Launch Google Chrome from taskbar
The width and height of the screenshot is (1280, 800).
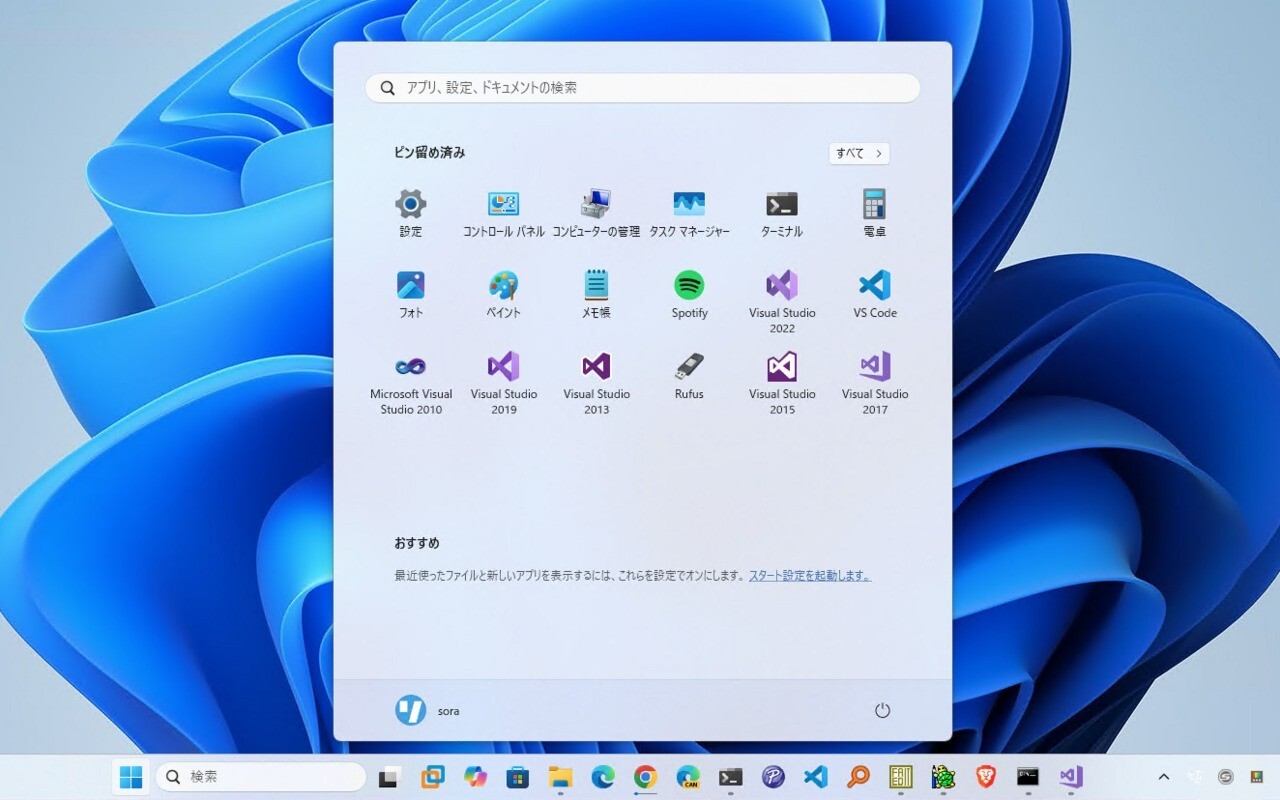[x=645, y=777]
